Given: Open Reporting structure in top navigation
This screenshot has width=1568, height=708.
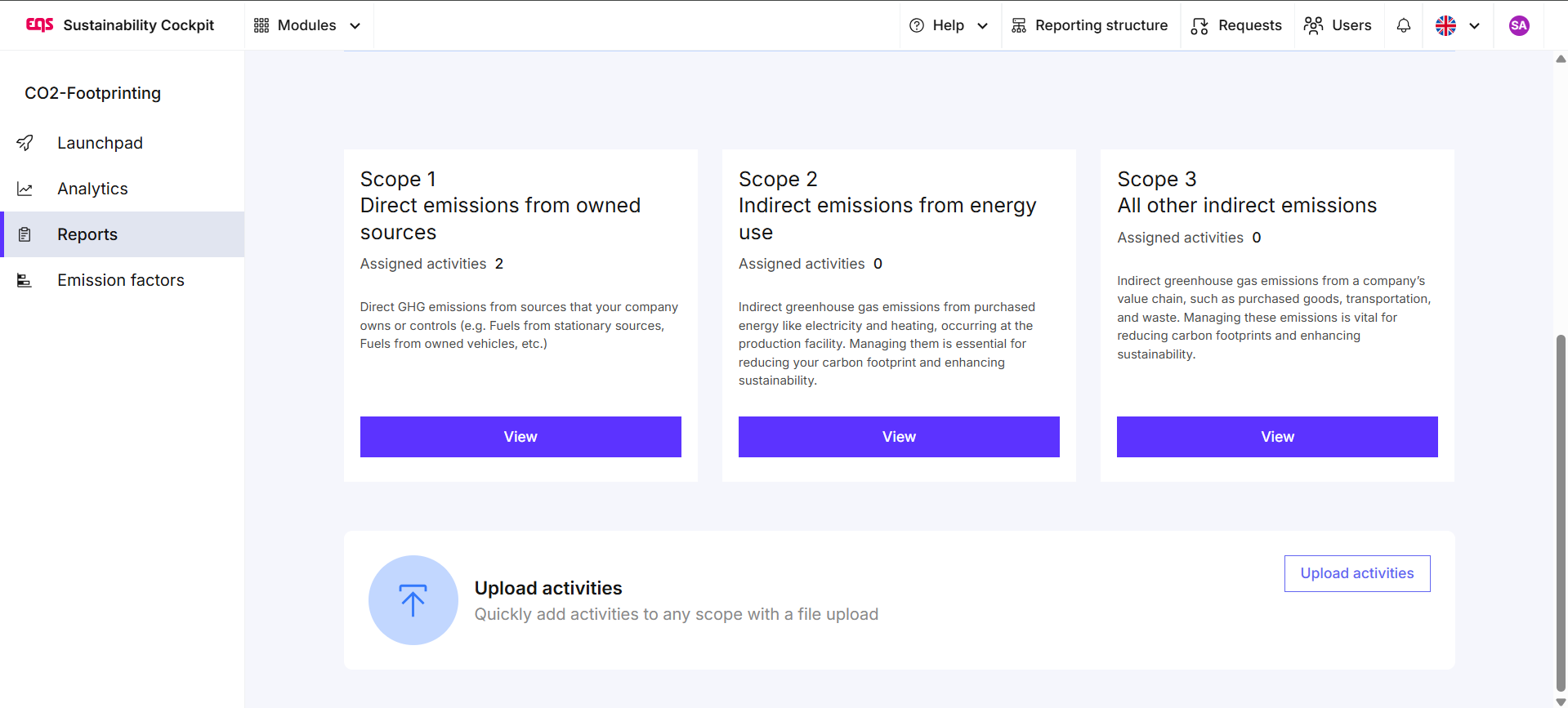Looking at the screenshot, I should tap(1090, 25).
